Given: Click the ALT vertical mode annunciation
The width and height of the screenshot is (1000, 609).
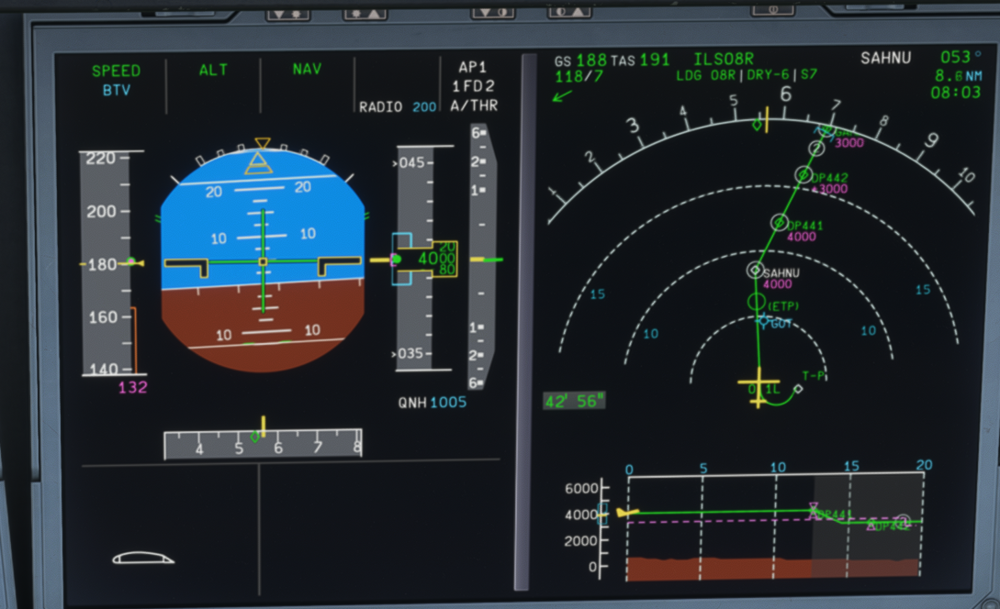Looking at the screenshot, I should click(213, 70).
